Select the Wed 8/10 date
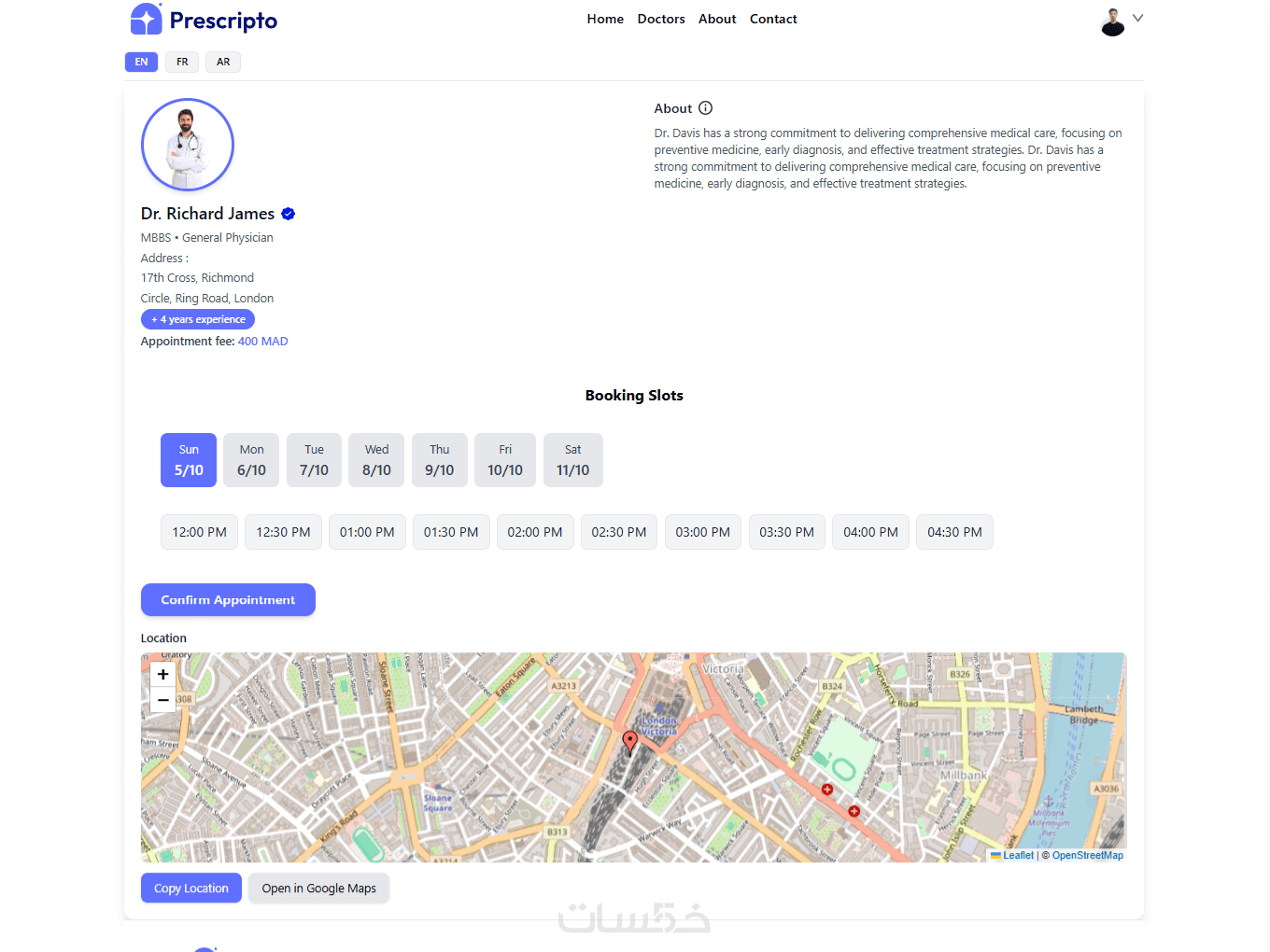This screenshot has width=1270, height=952. point(376,460)
